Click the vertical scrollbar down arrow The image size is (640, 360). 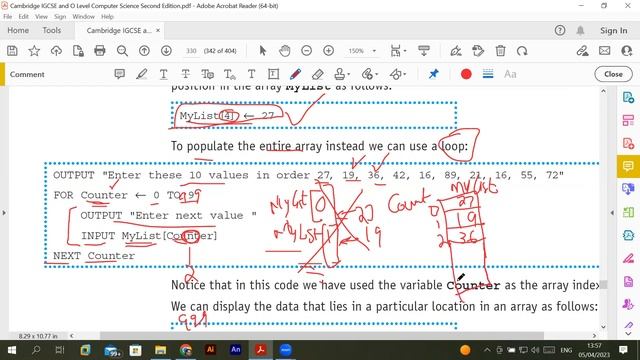click(x=603, y=327)
